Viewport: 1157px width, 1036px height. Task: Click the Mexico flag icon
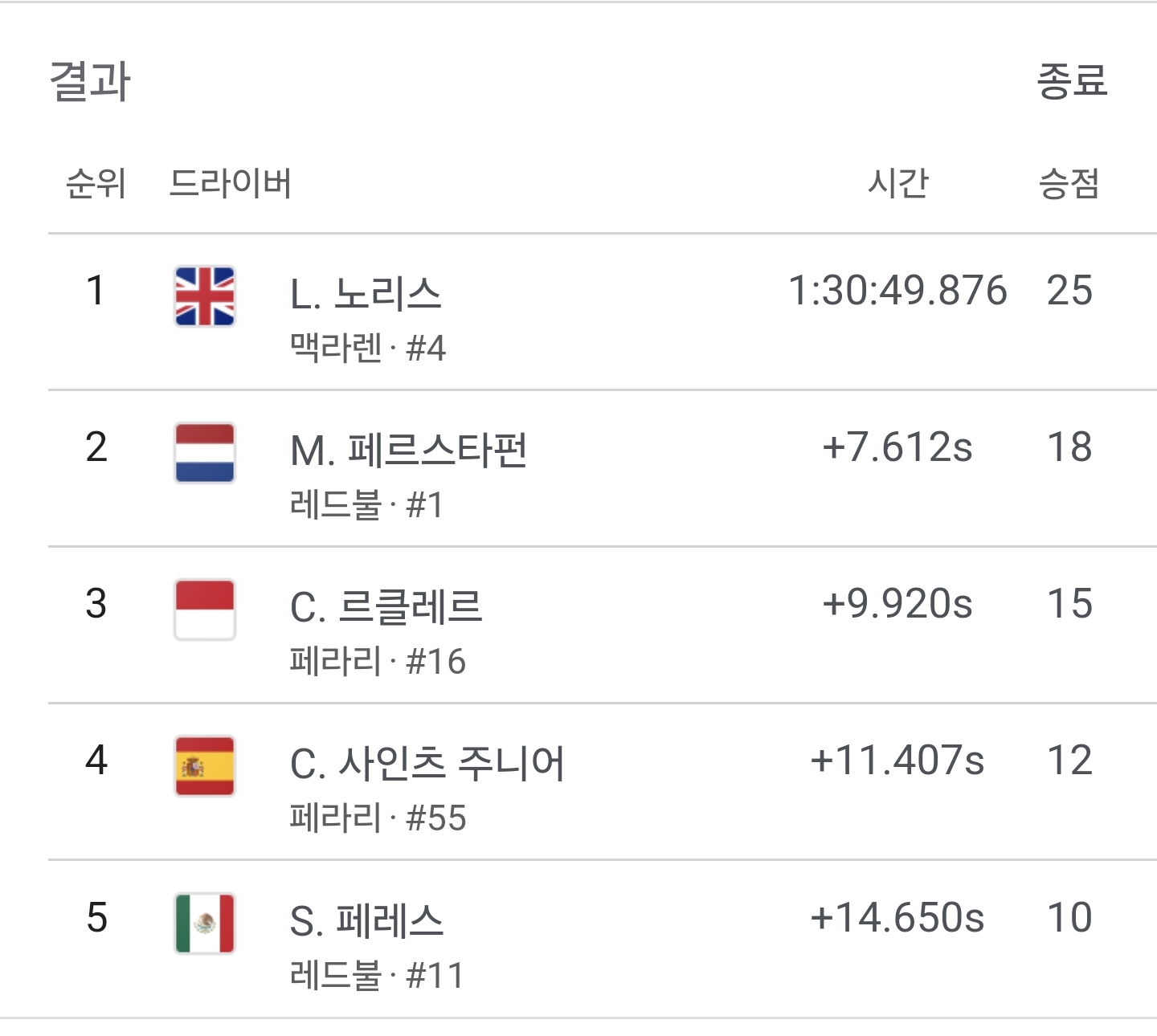pyautogui.click(x=205, y=924)
